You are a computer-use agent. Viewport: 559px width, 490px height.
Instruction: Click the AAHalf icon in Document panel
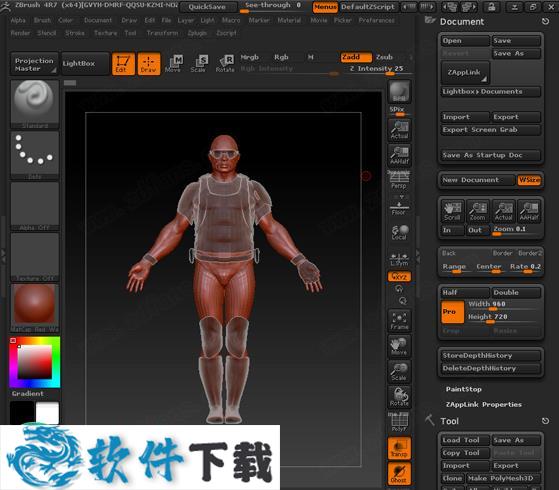pos(529,211)
